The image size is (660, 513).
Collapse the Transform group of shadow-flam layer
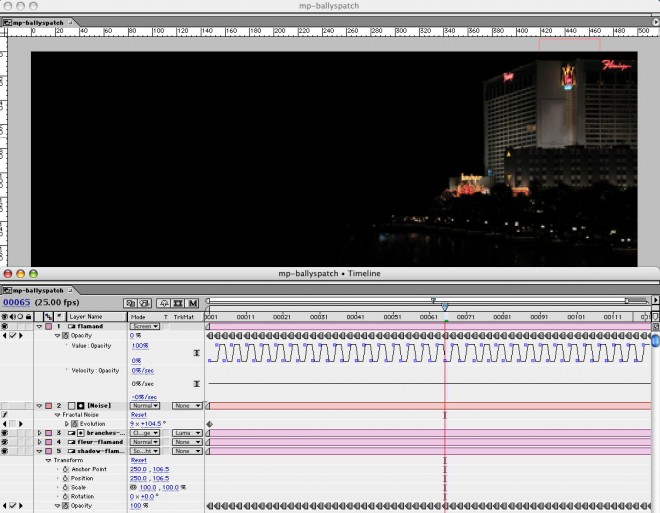coord(49,460)
